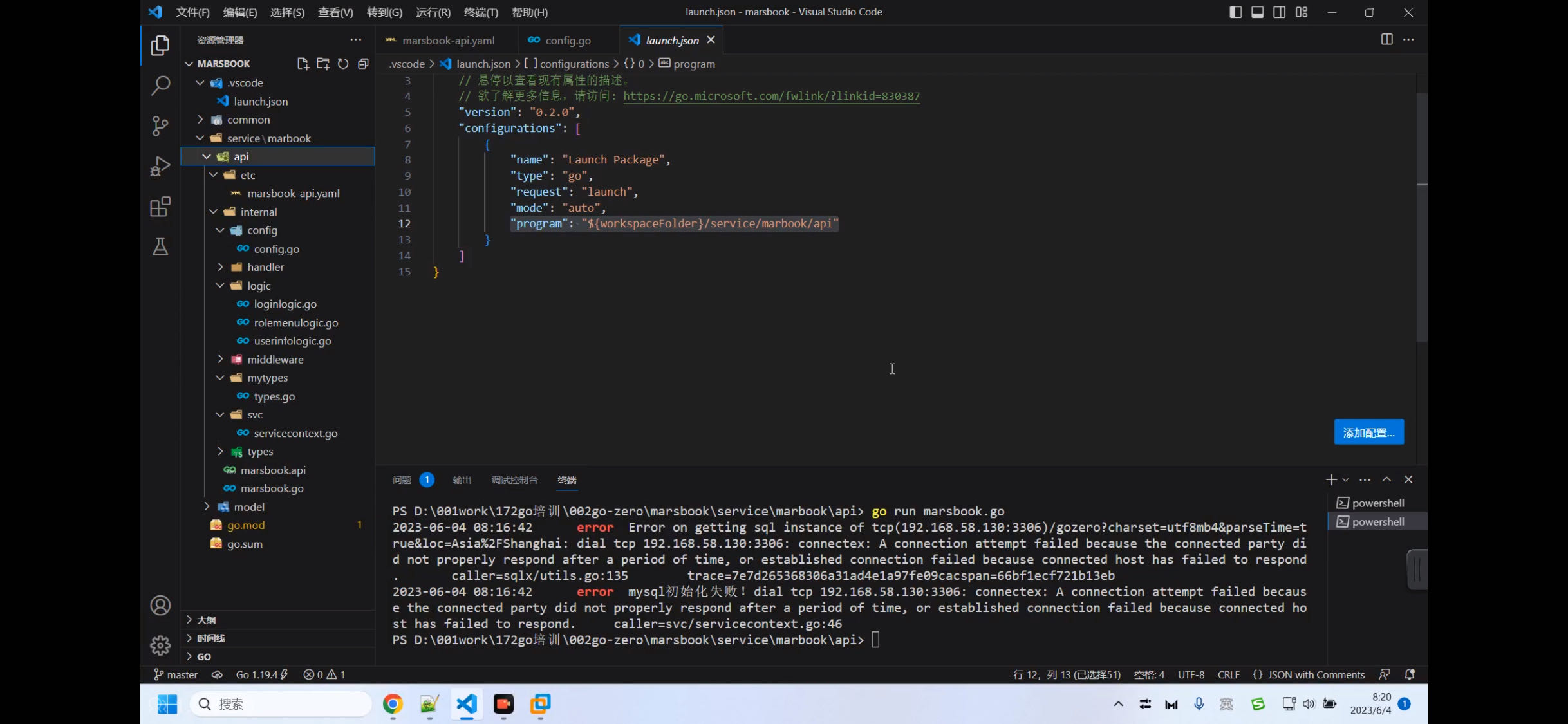Image resolution: width=1568 pixels, height=724 pixels.
Task: Open the 运行(R) menu
Action: point(433,12)
